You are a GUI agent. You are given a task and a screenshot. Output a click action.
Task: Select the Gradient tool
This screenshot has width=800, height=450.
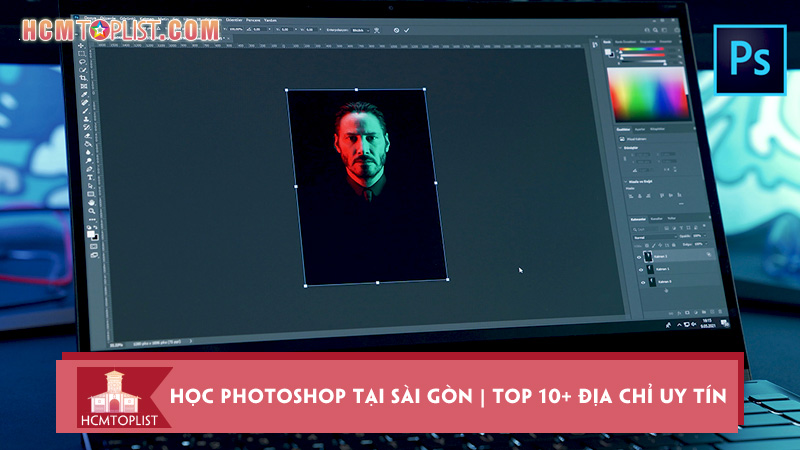88,144
